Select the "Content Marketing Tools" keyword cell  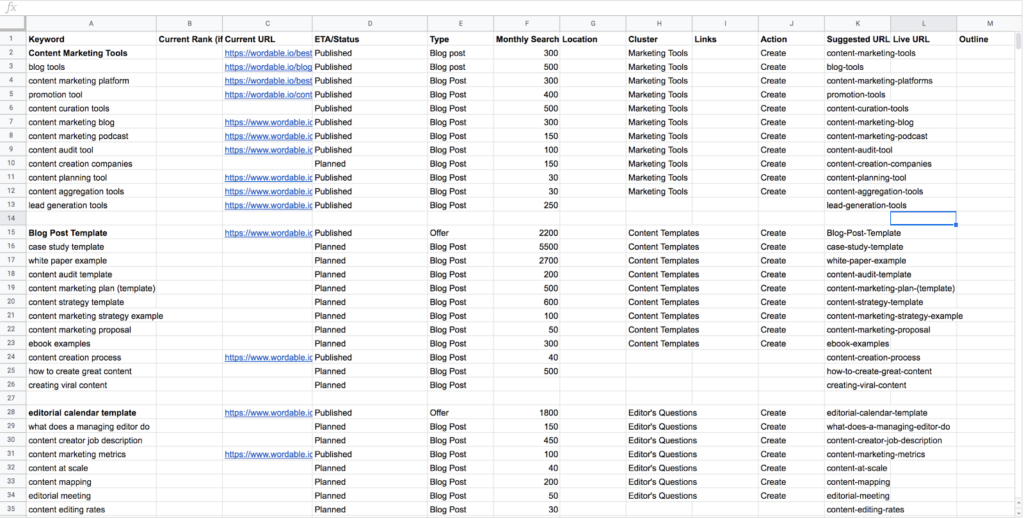(x=91, y=53)
